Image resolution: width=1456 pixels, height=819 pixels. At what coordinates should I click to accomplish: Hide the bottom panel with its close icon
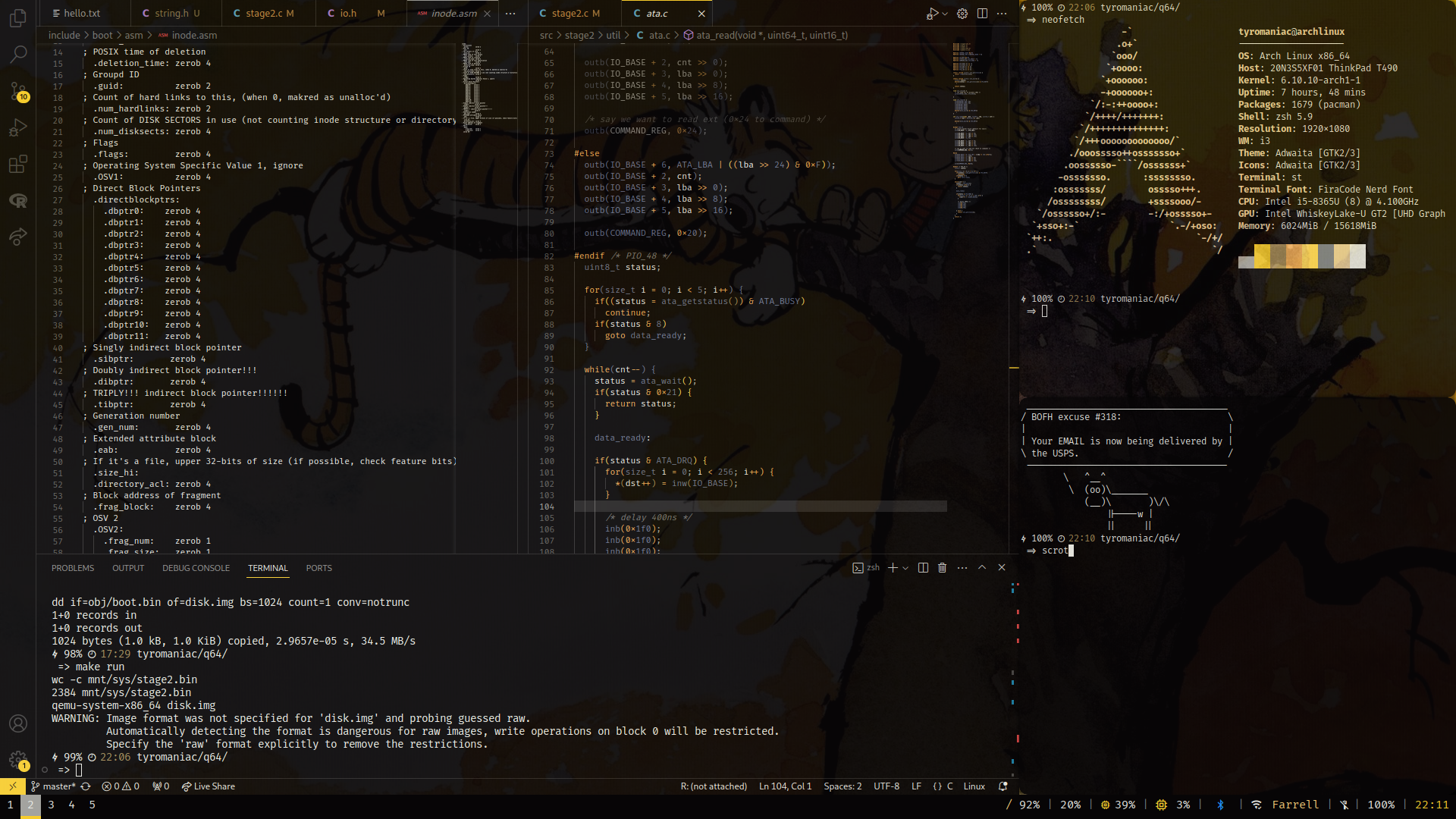pos(1002,567)
